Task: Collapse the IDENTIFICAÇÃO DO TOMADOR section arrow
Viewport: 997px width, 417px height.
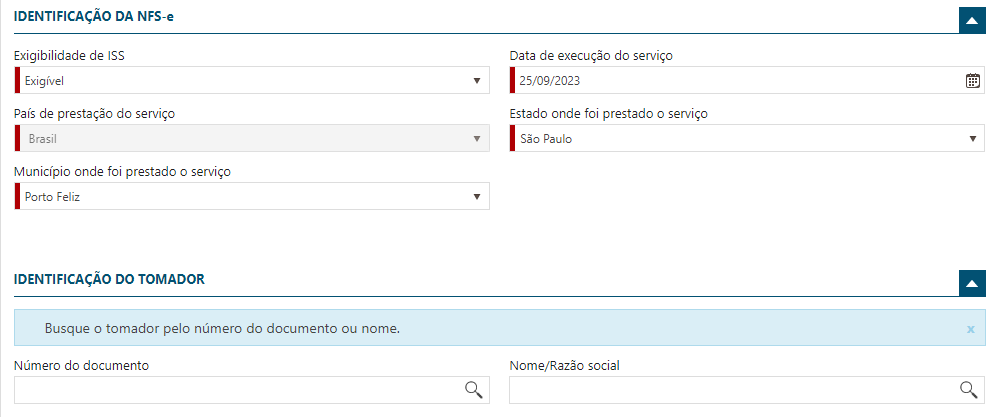Action: 972,283
